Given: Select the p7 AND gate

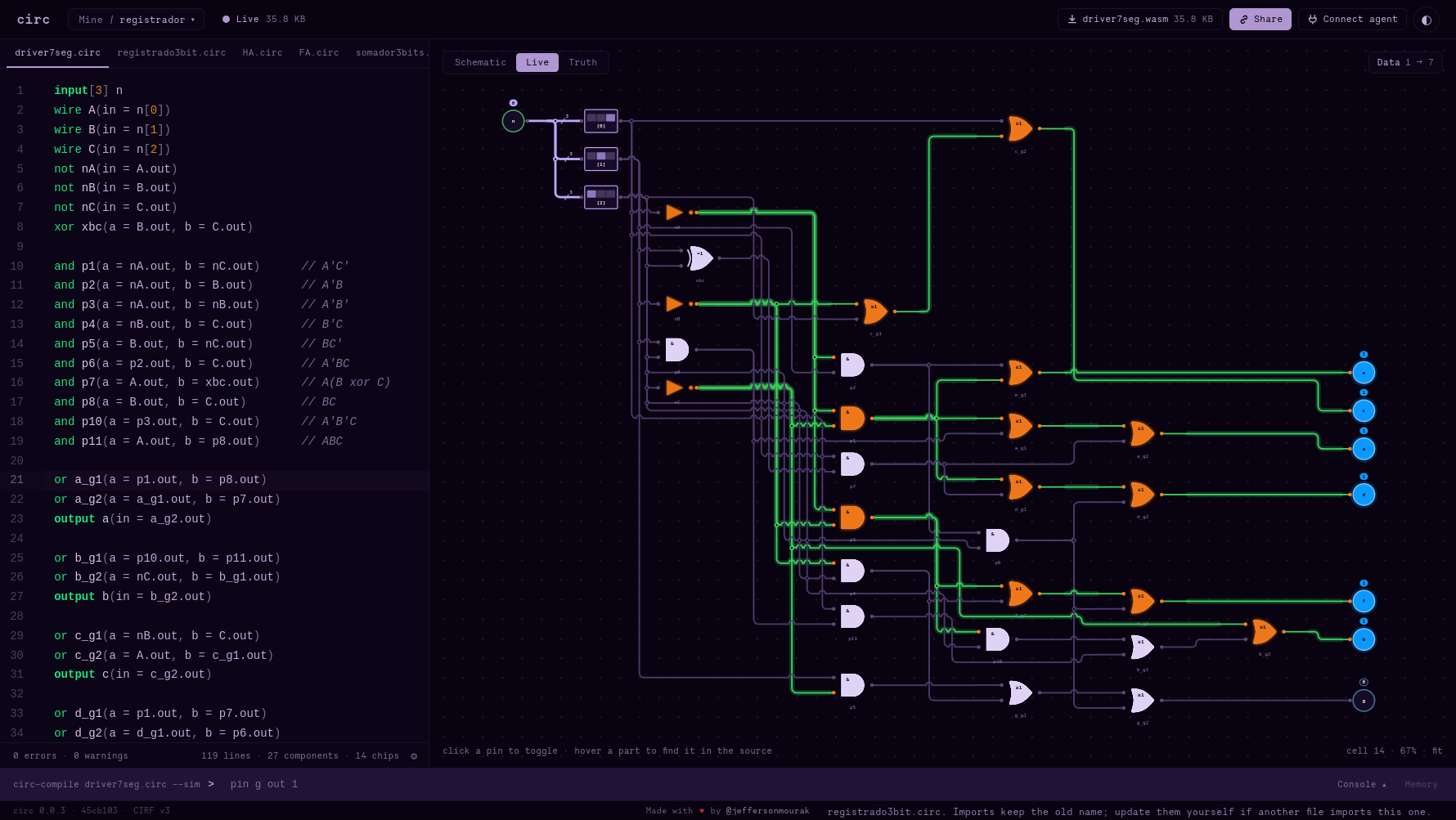Looking at the screenshot, I should pyautogui.click(x=852, y=464).
